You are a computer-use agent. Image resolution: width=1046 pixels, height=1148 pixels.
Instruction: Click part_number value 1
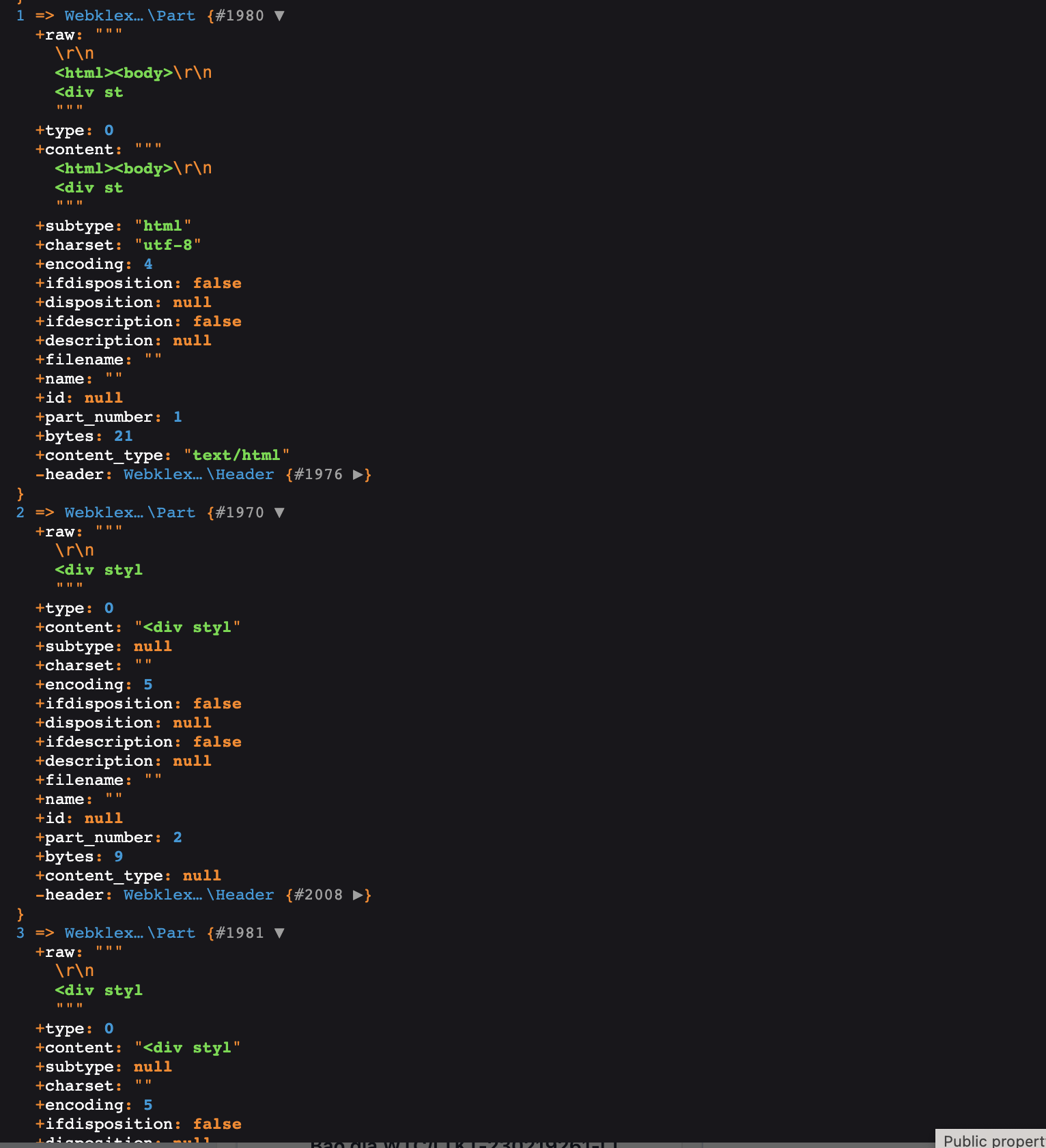[x=178, y=417]
